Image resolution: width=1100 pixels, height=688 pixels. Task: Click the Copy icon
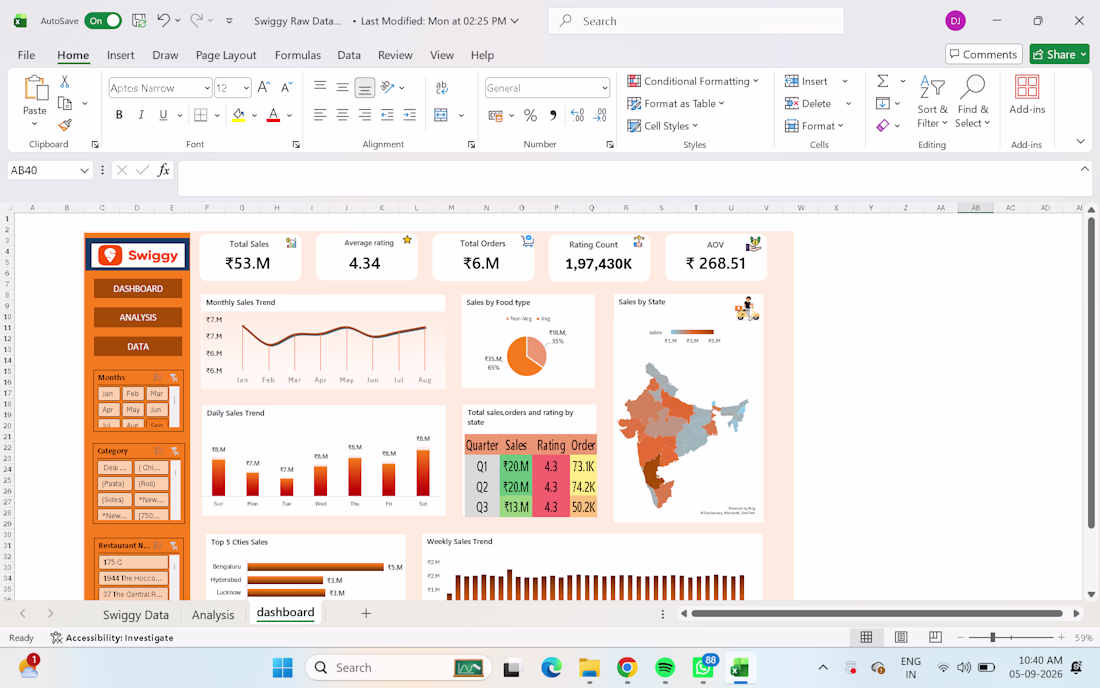pos(65,103)
